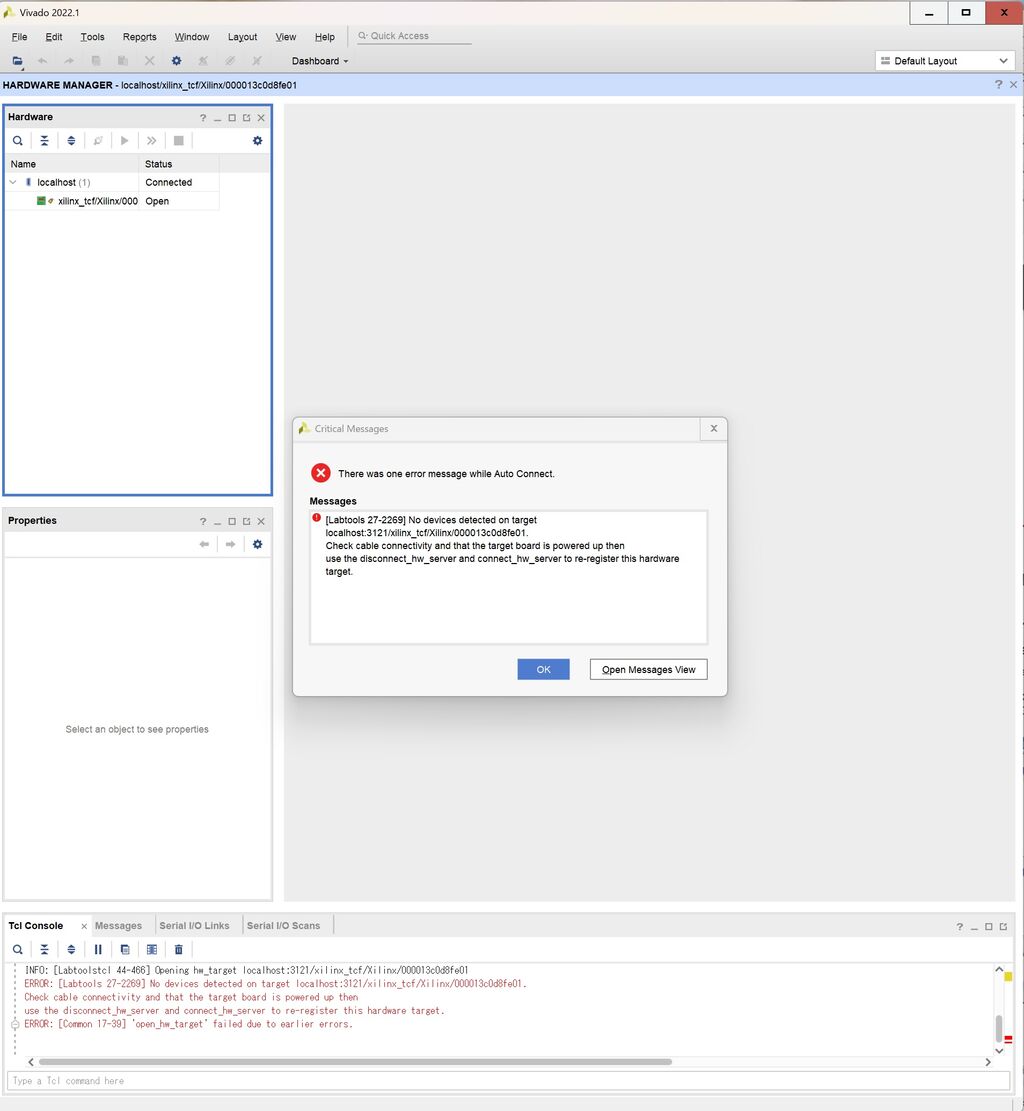This screenshot has width=1024, height=1111.
Task: Go to previous object in Properties panel
Action: pyautogui.click(x=204, y=544)
